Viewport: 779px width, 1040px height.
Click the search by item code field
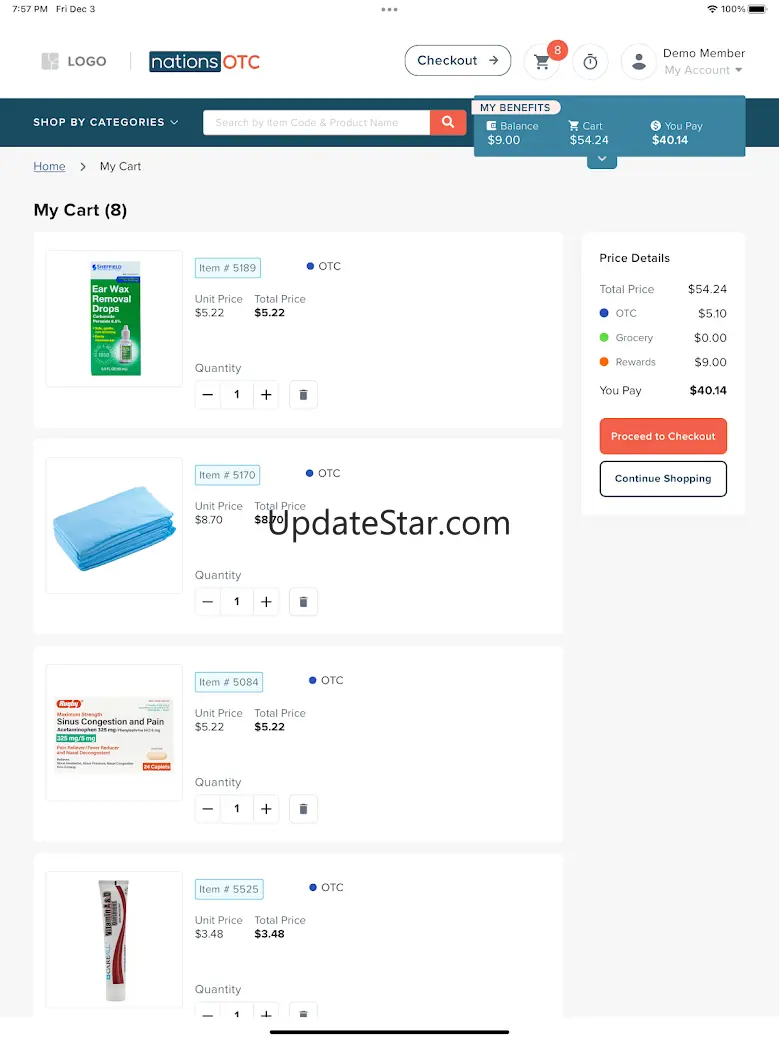point(317,122)
